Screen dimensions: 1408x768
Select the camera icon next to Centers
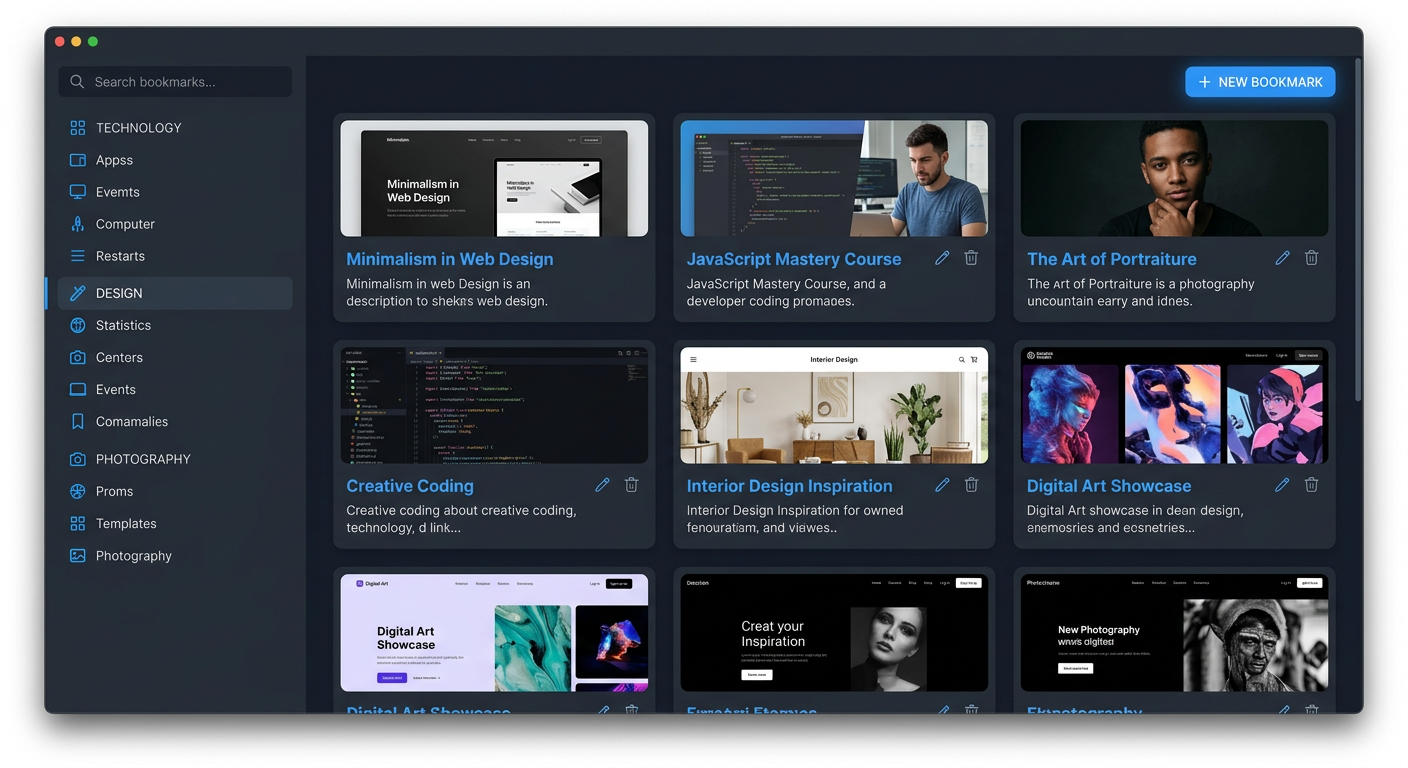pyautogui.click(x=77, y=357)
